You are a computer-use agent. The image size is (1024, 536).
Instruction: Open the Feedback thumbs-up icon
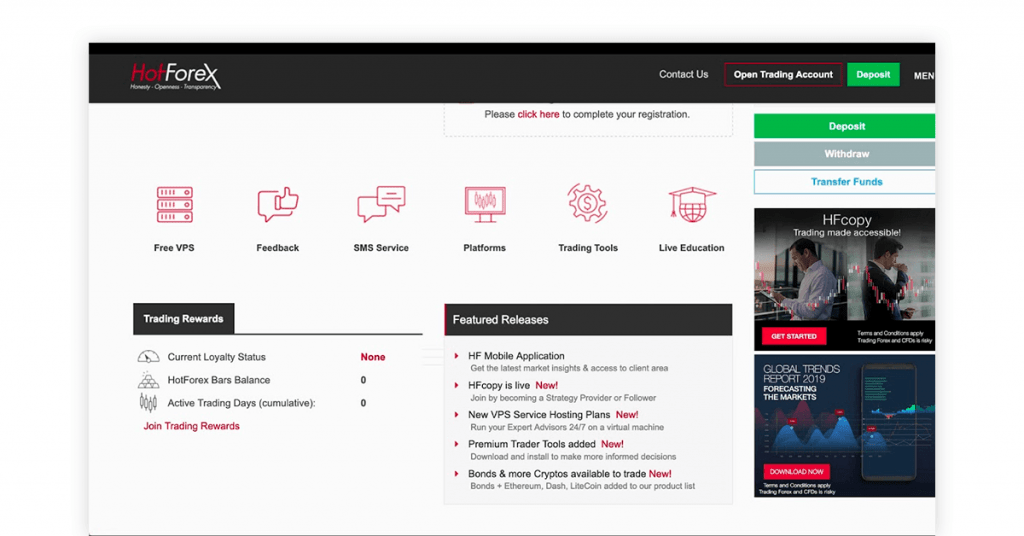pyautogui.click(x=278, y=204)
